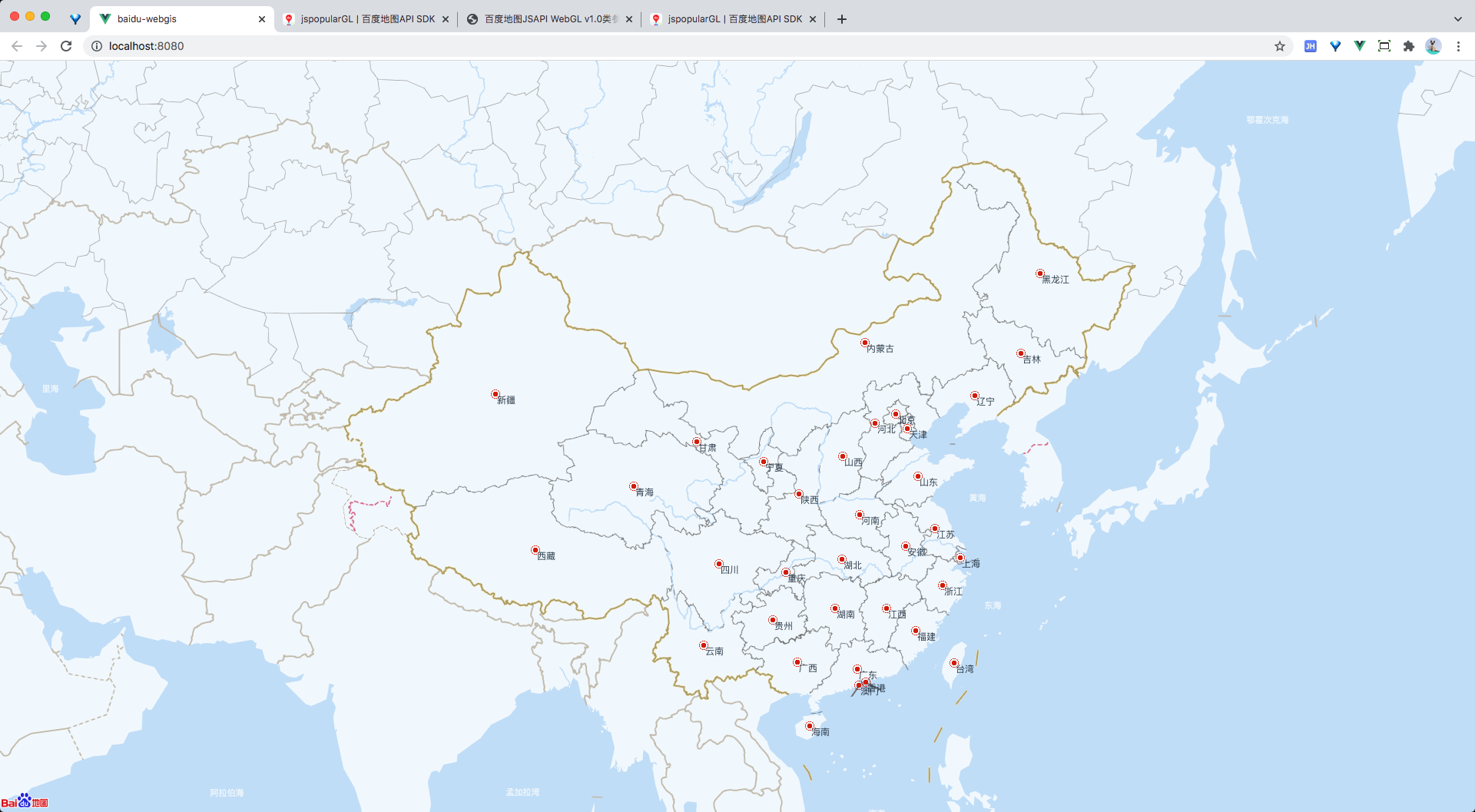Click the 台湾 province marker
The width and height of the screenshot is (1475, 812).
(953, 663)
